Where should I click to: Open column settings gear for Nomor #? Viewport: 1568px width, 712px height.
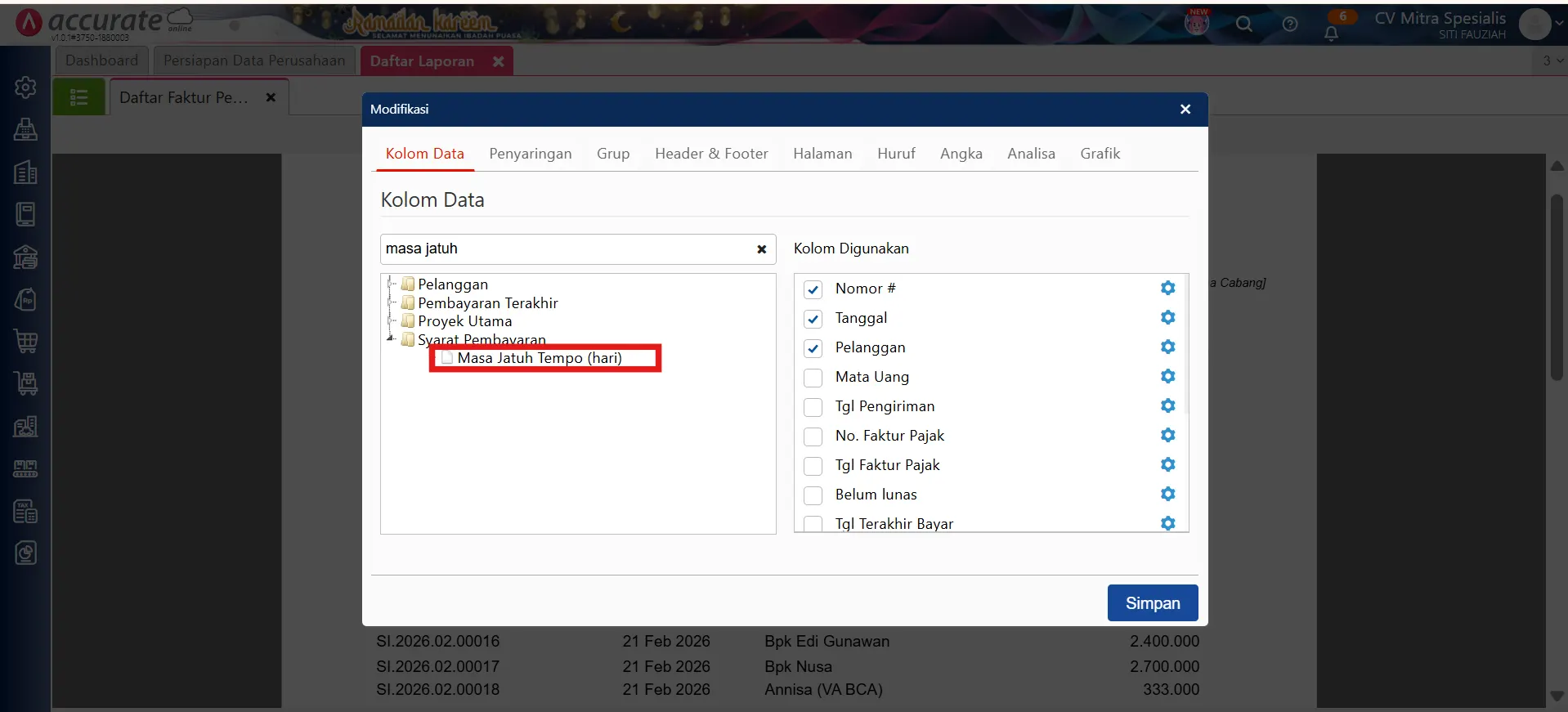point(1167,288)
